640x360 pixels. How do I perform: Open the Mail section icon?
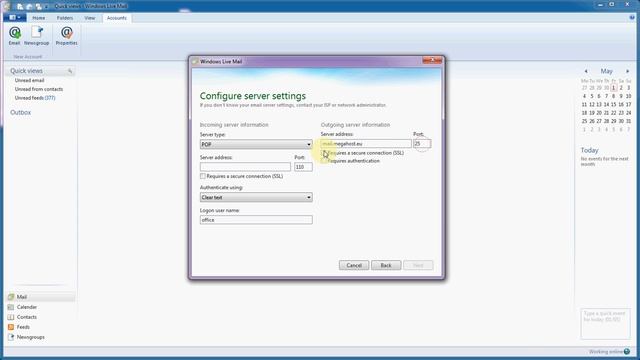pos(11,297)
